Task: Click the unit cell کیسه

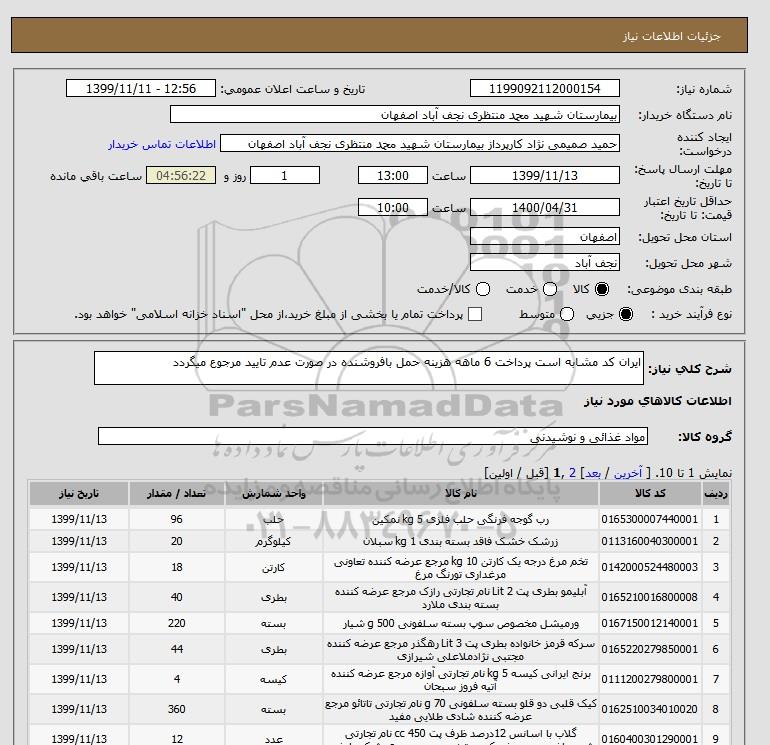Action: click(x=274, y=679)
